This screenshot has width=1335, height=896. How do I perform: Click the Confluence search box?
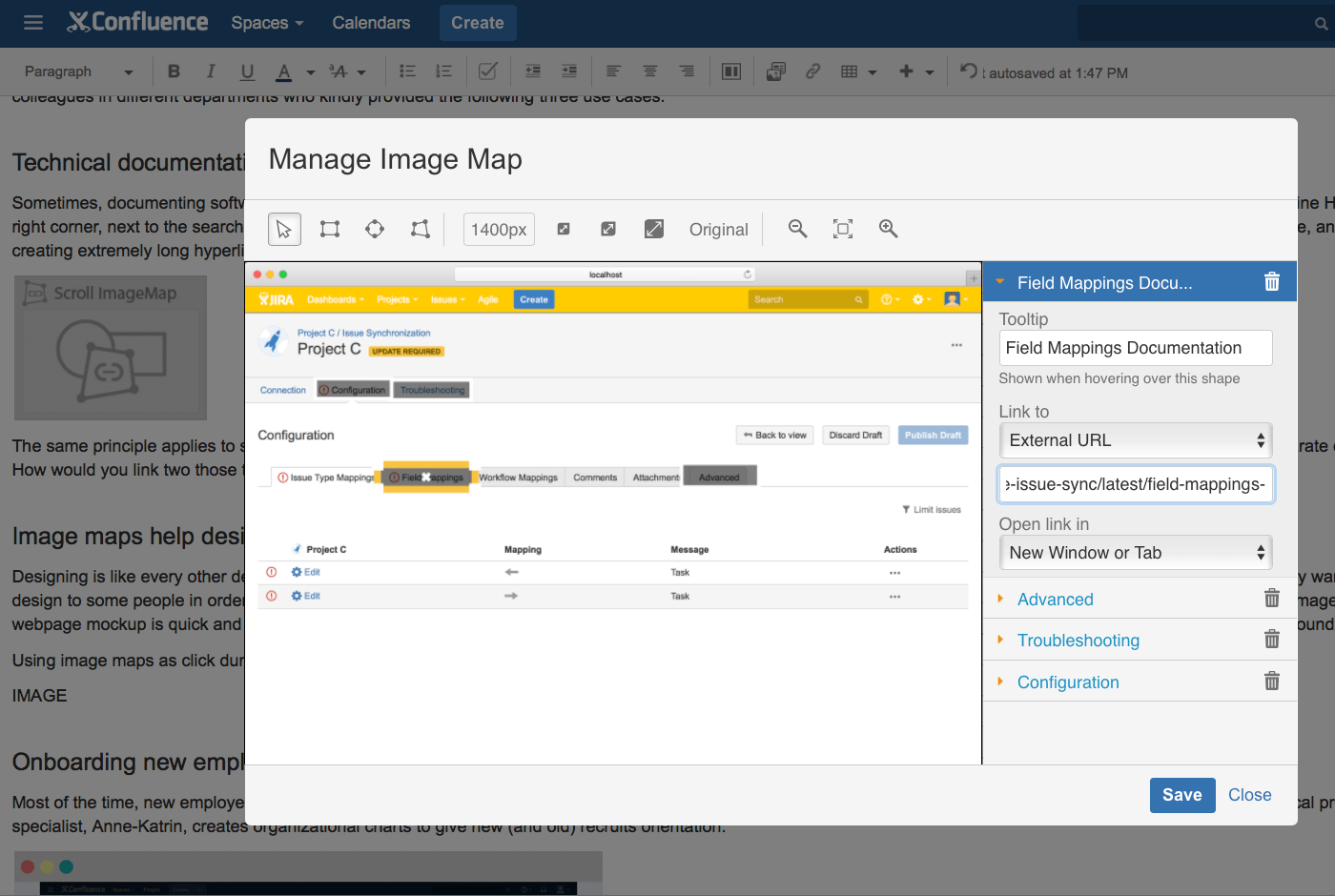click(x=1203, y=23)
